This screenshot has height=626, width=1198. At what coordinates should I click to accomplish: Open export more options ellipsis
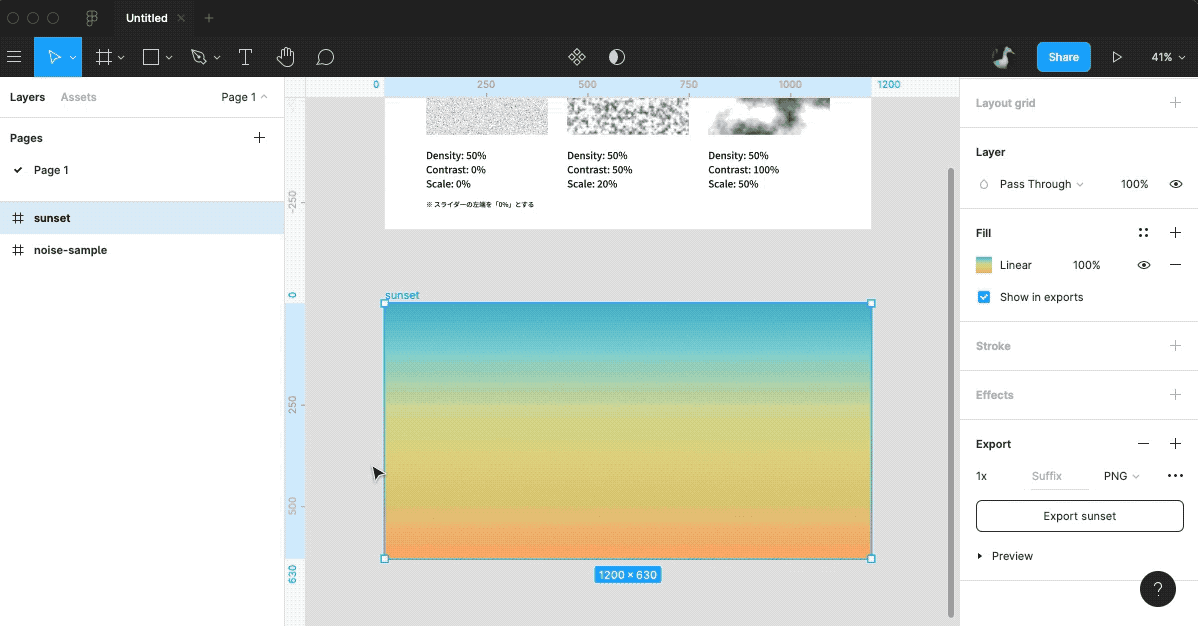1175,475
